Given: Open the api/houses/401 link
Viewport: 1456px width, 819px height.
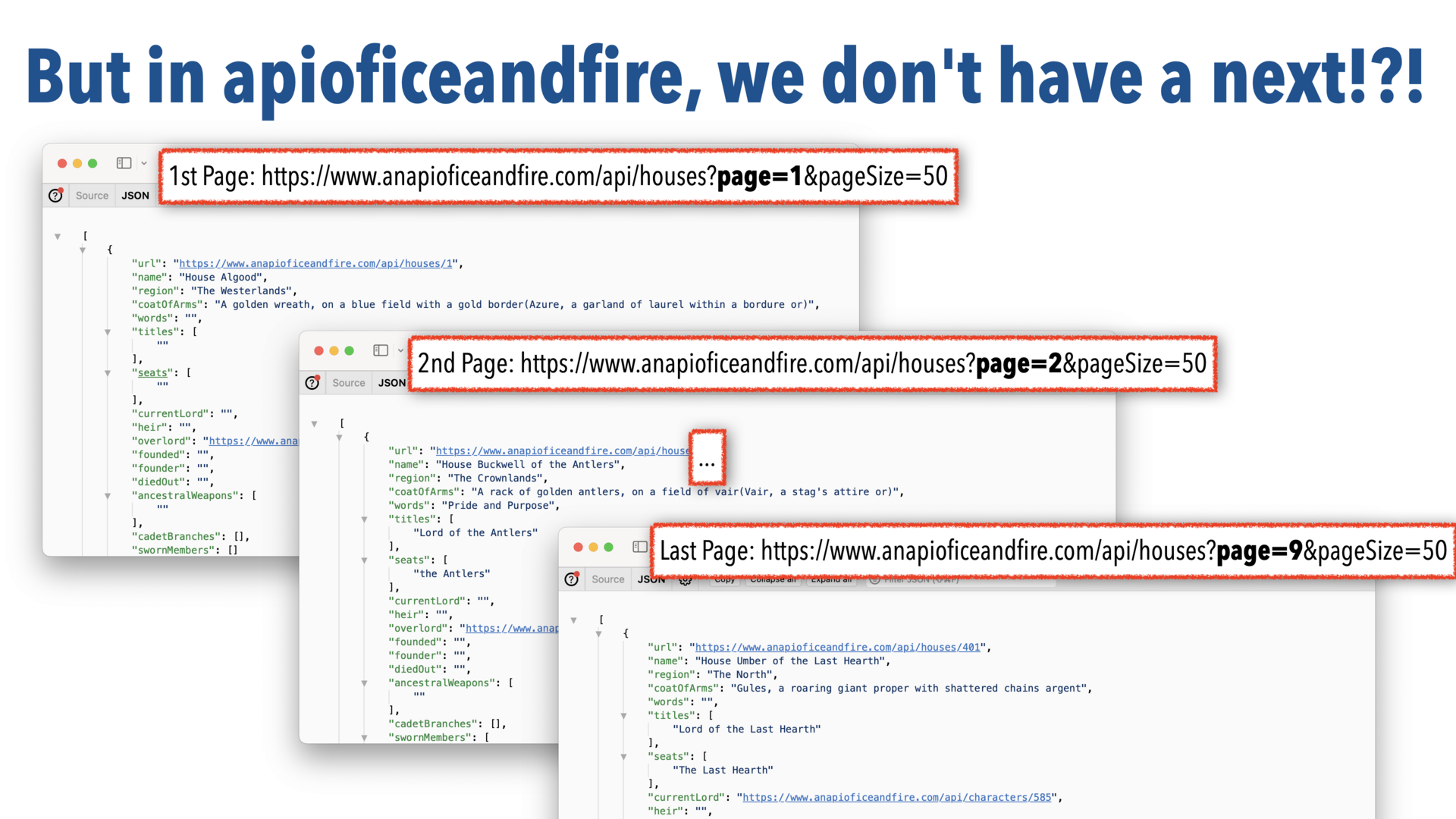Looking at the screenshot, I should 838,648.
